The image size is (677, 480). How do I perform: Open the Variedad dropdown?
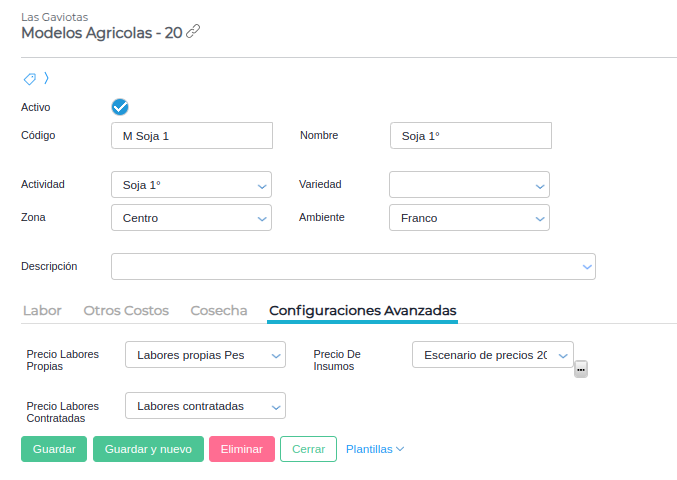pyautogui.click(x=469, y=185)
